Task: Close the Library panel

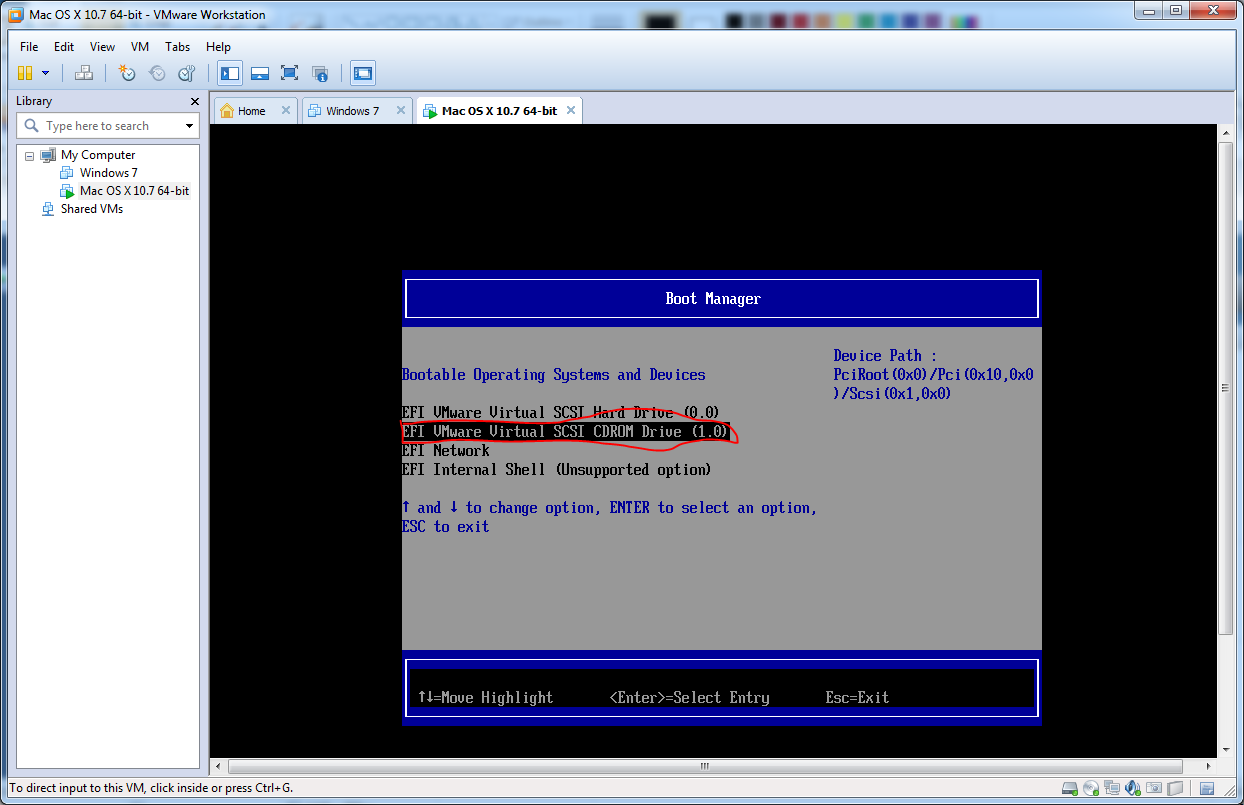Action: pyautogui.click(x=195, y=101)
